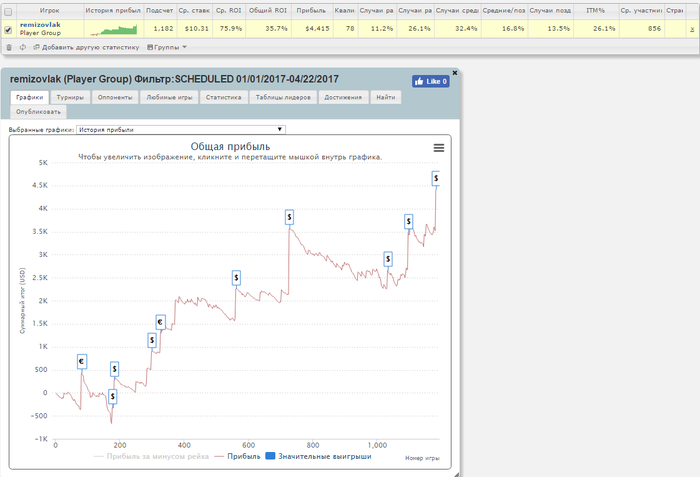Toggle the header select-all checkbox
This screenshot has width=700, height=477.
8,12
